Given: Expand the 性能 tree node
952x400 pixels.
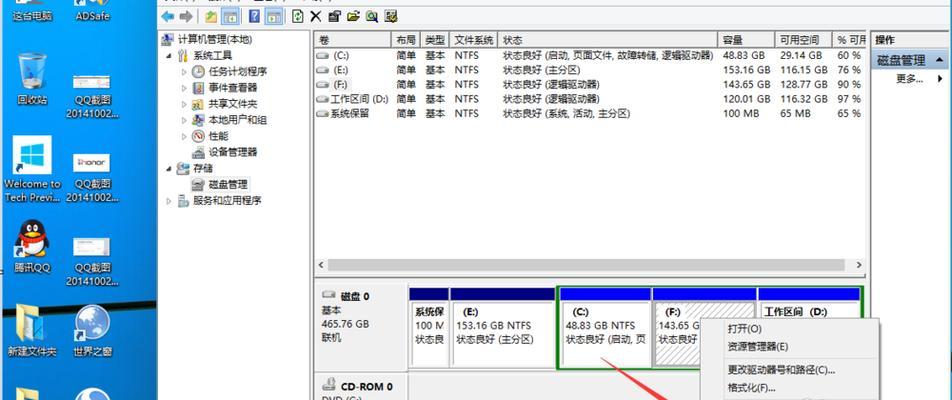Looking at the screenshot, I should 184,137.
